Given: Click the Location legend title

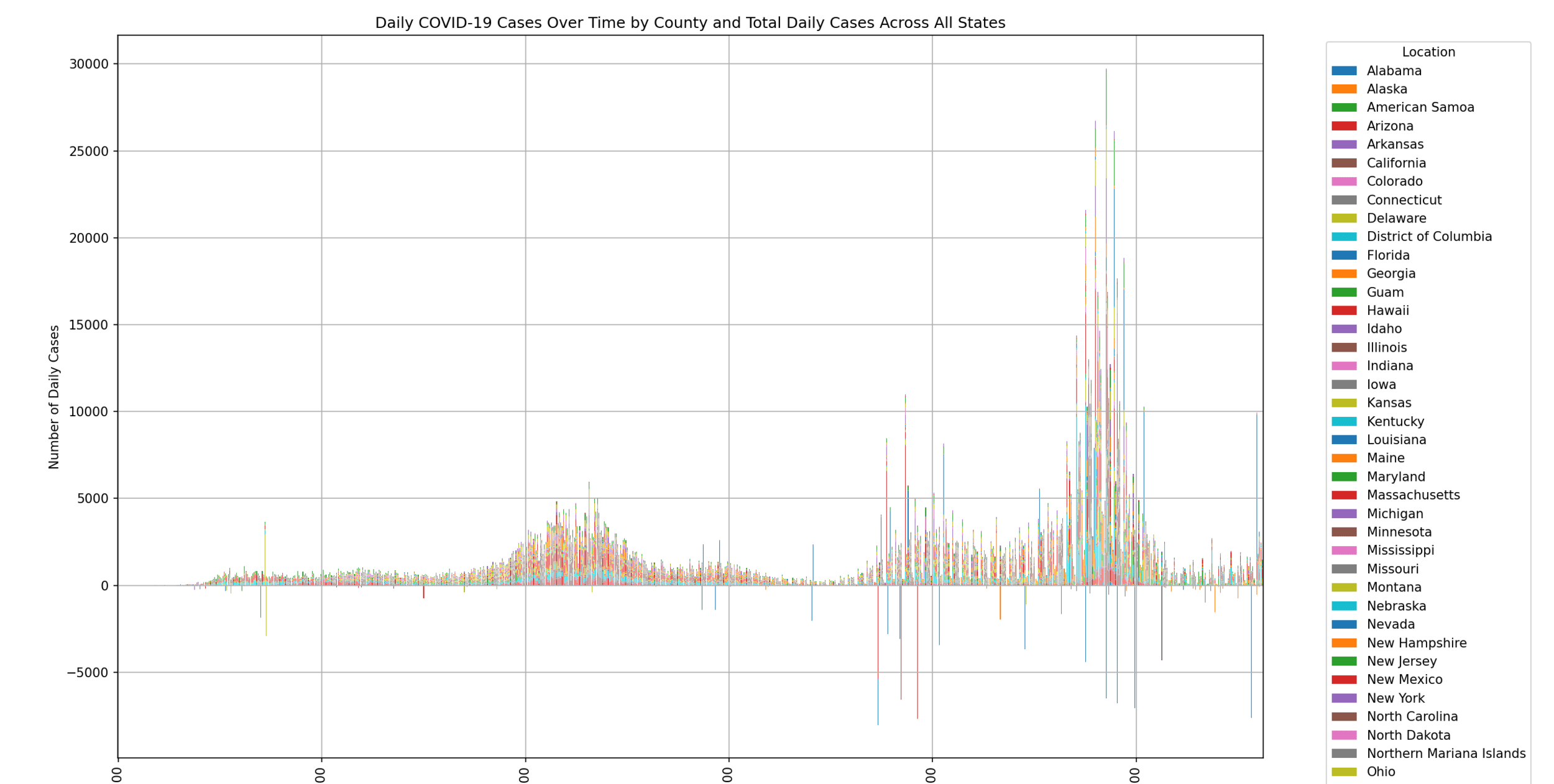Looking at the screenshot, I should pyautogui.click(x=1428, y=52).
